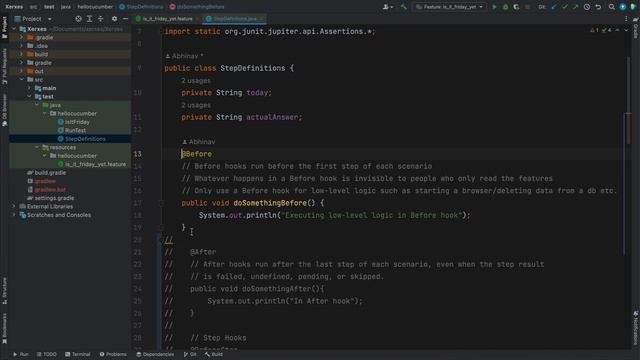Screen dimensions: 640x360
Task: Open the Problems tool window
Action: pyautogui.click(x=113, y=354)
